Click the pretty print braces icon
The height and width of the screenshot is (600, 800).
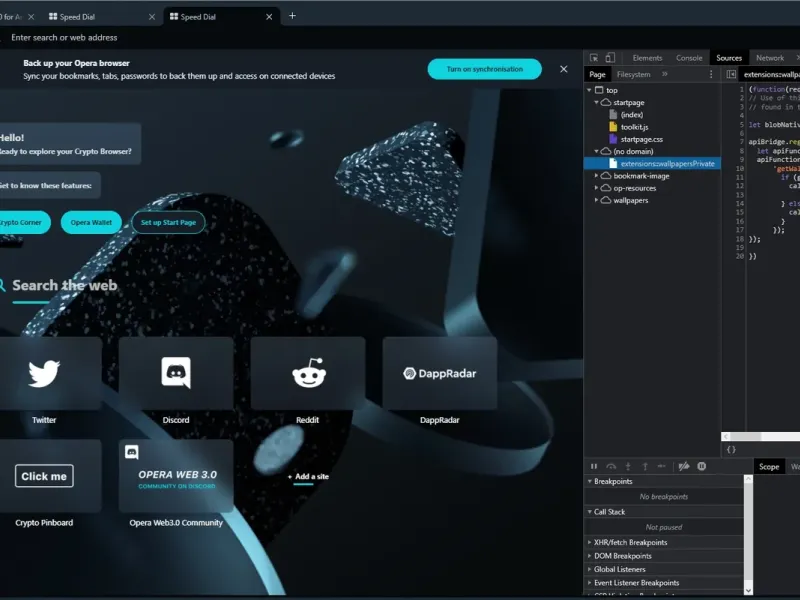pyautogui.click(x=731, y=449)
